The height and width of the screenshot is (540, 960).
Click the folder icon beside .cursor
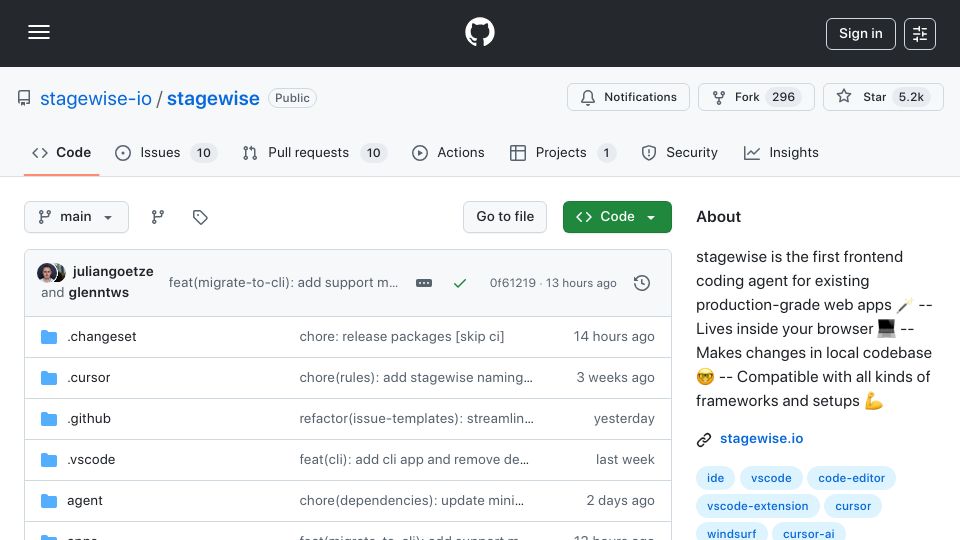(x=49, y=378)
